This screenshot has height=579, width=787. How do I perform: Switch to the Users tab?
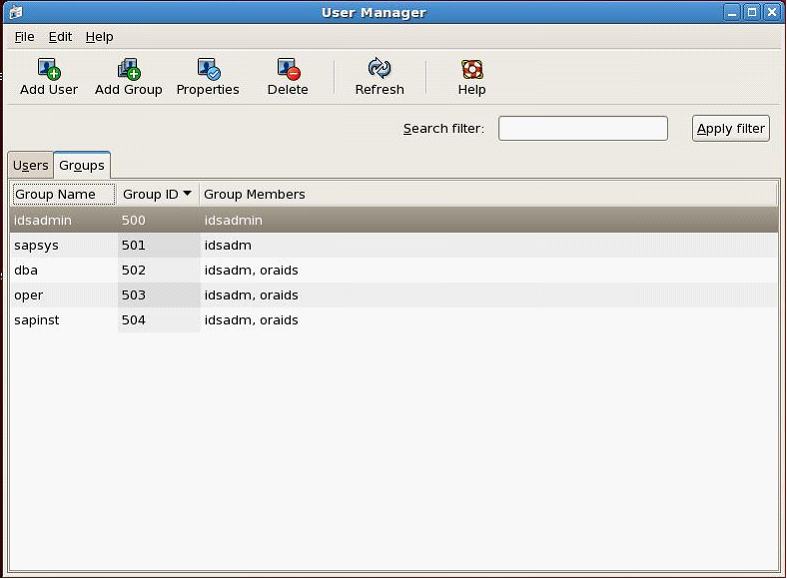point(30,165)
